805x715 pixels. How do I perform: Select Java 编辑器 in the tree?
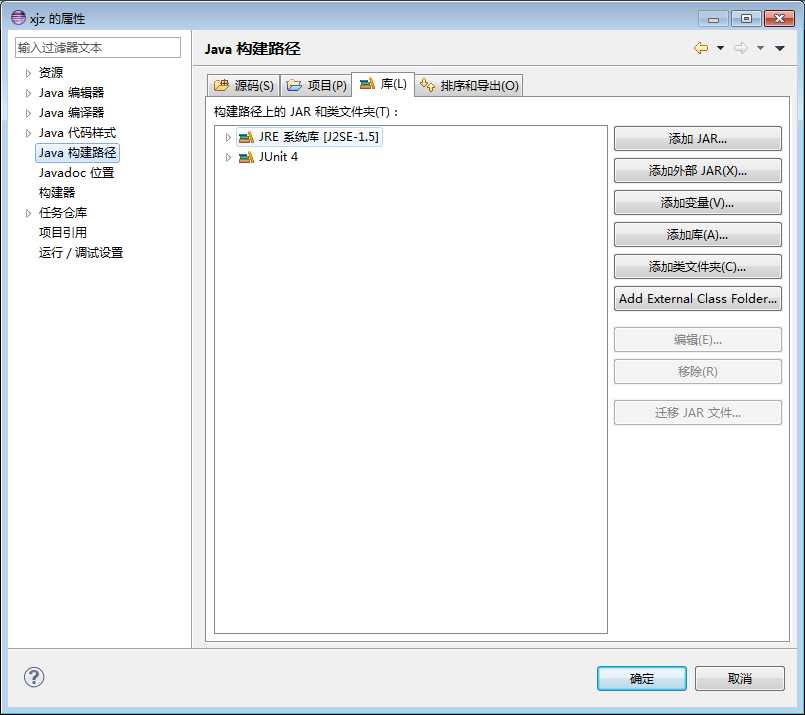coord(71,93)
